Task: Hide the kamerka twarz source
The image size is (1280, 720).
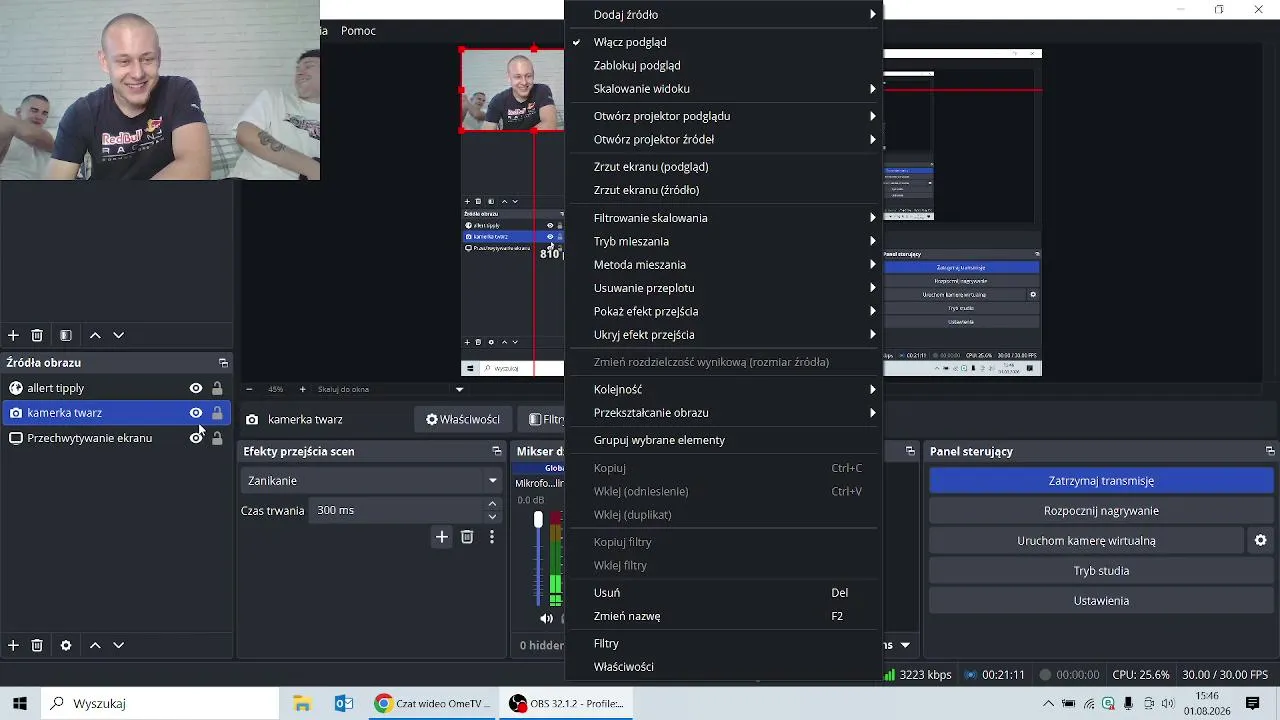Action: point(196,413)
